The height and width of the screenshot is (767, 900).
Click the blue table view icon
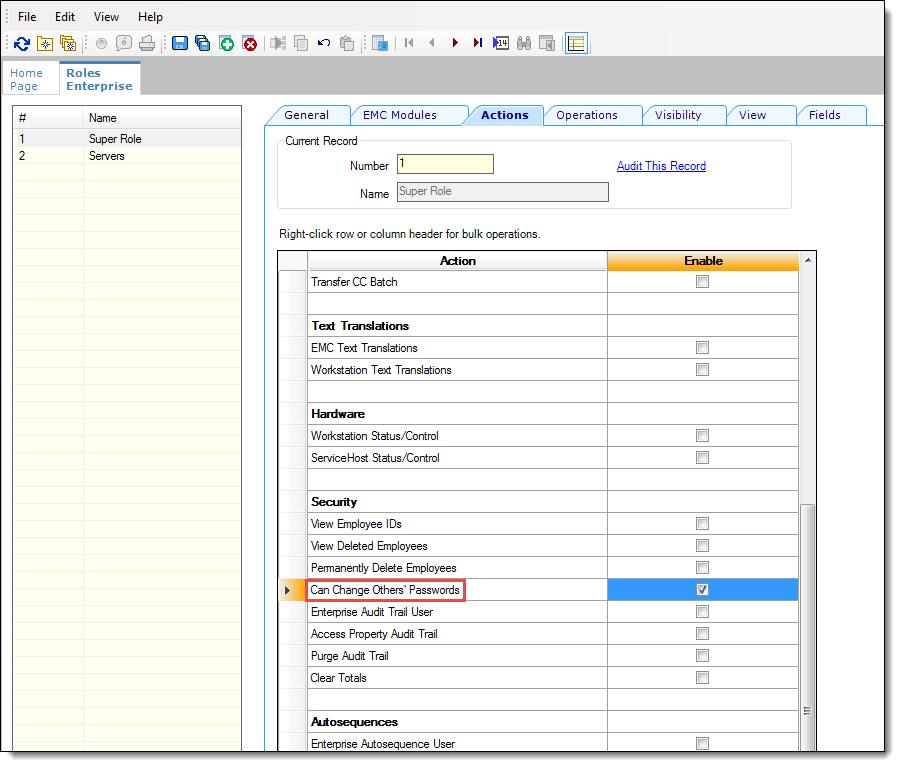(379, 43)
